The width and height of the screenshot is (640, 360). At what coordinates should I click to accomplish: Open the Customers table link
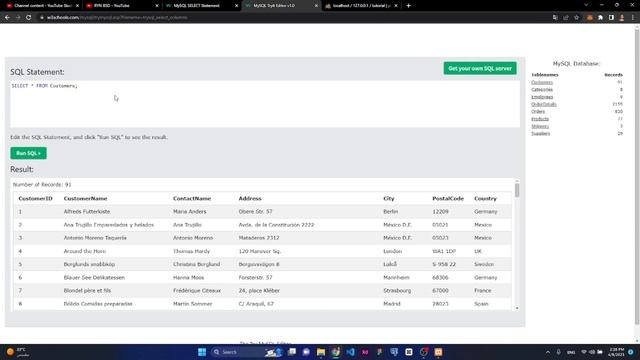[542, 82]
